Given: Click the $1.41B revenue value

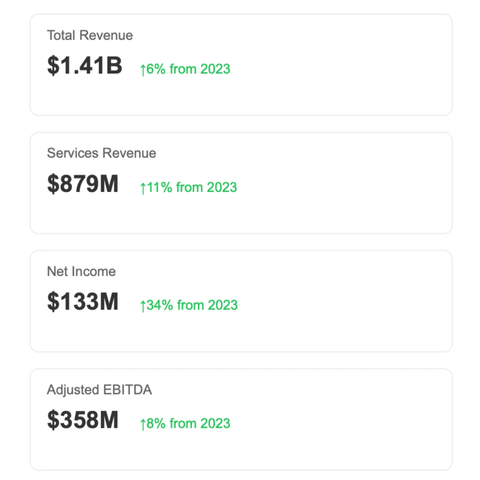Looking at the screenshot, I should 85,65.
